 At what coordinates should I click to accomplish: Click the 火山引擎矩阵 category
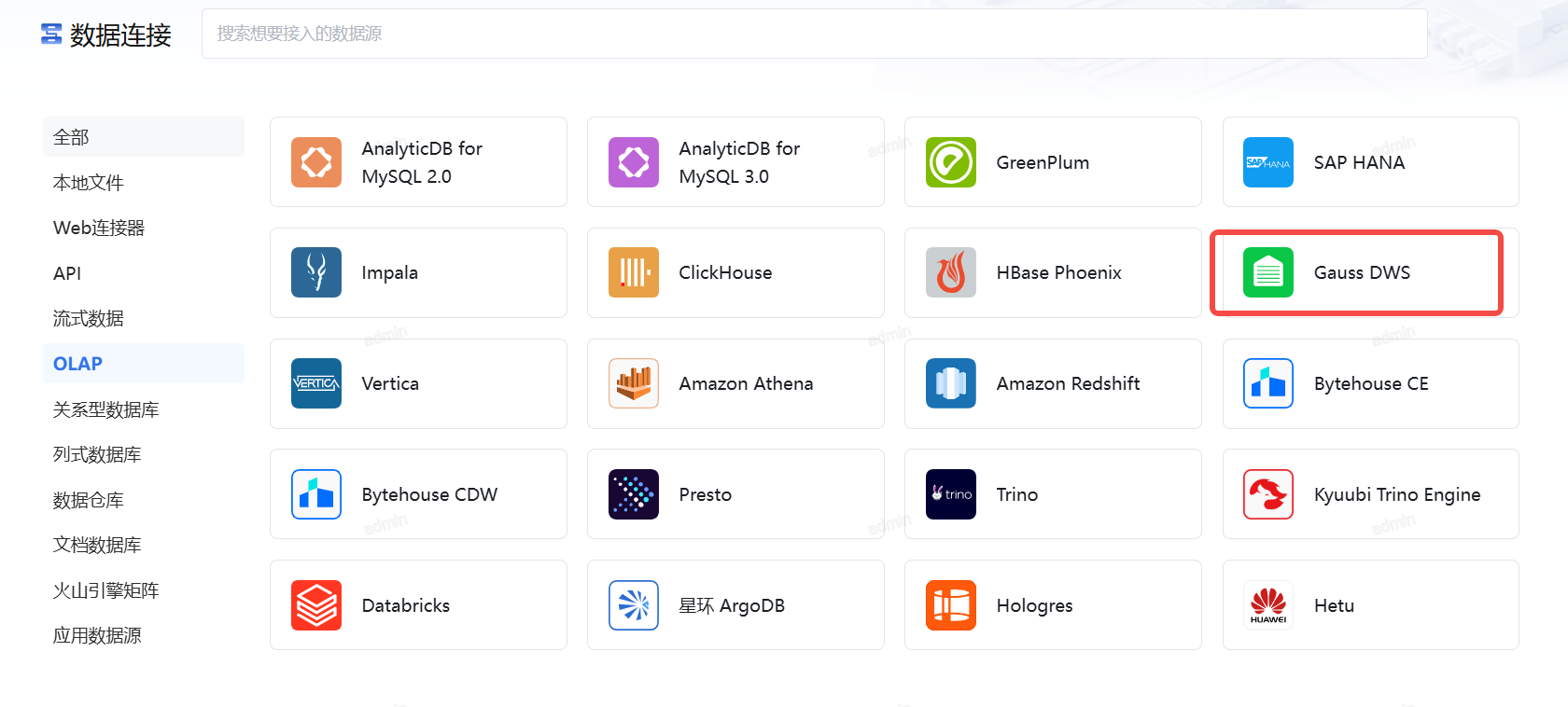click(x=105, y=590)
